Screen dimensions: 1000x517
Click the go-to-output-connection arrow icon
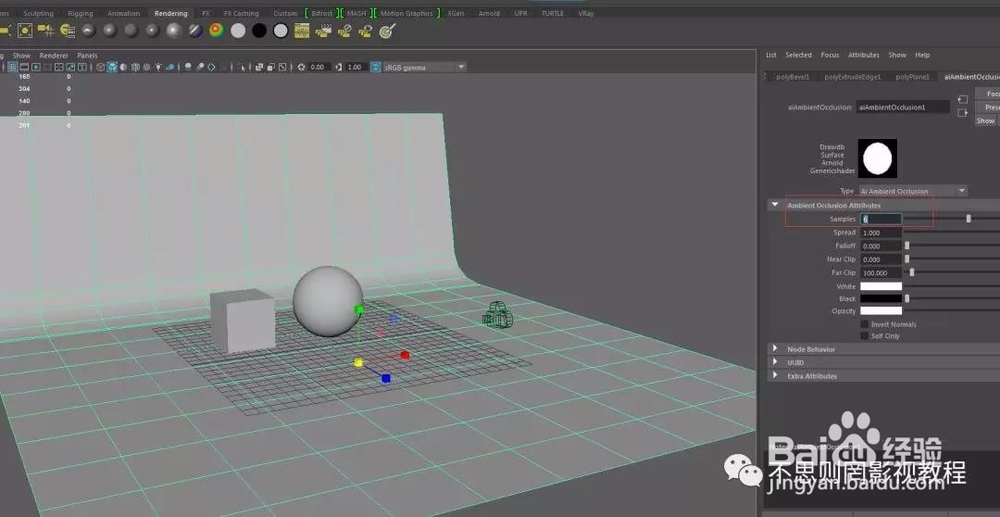pos(962,113)
